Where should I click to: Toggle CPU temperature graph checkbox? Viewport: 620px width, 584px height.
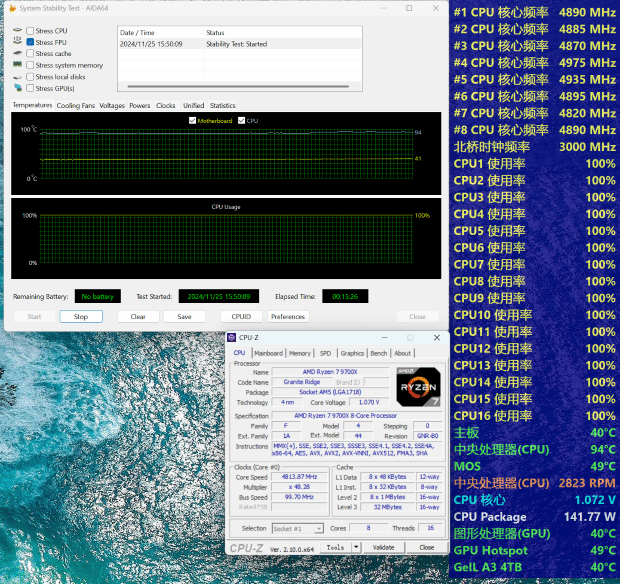coord(242,121)
